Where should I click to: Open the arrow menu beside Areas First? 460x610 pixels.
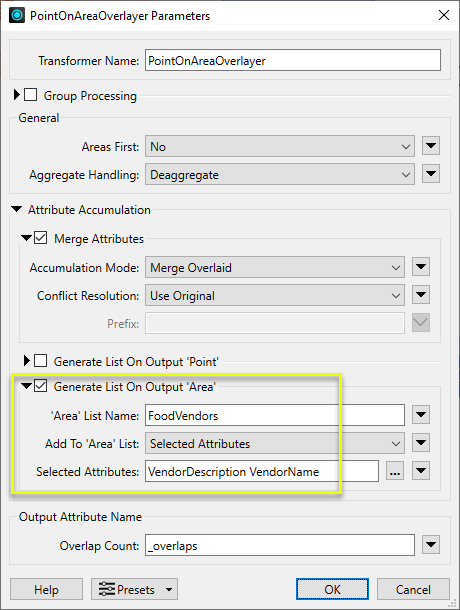[x=431, y=146]
